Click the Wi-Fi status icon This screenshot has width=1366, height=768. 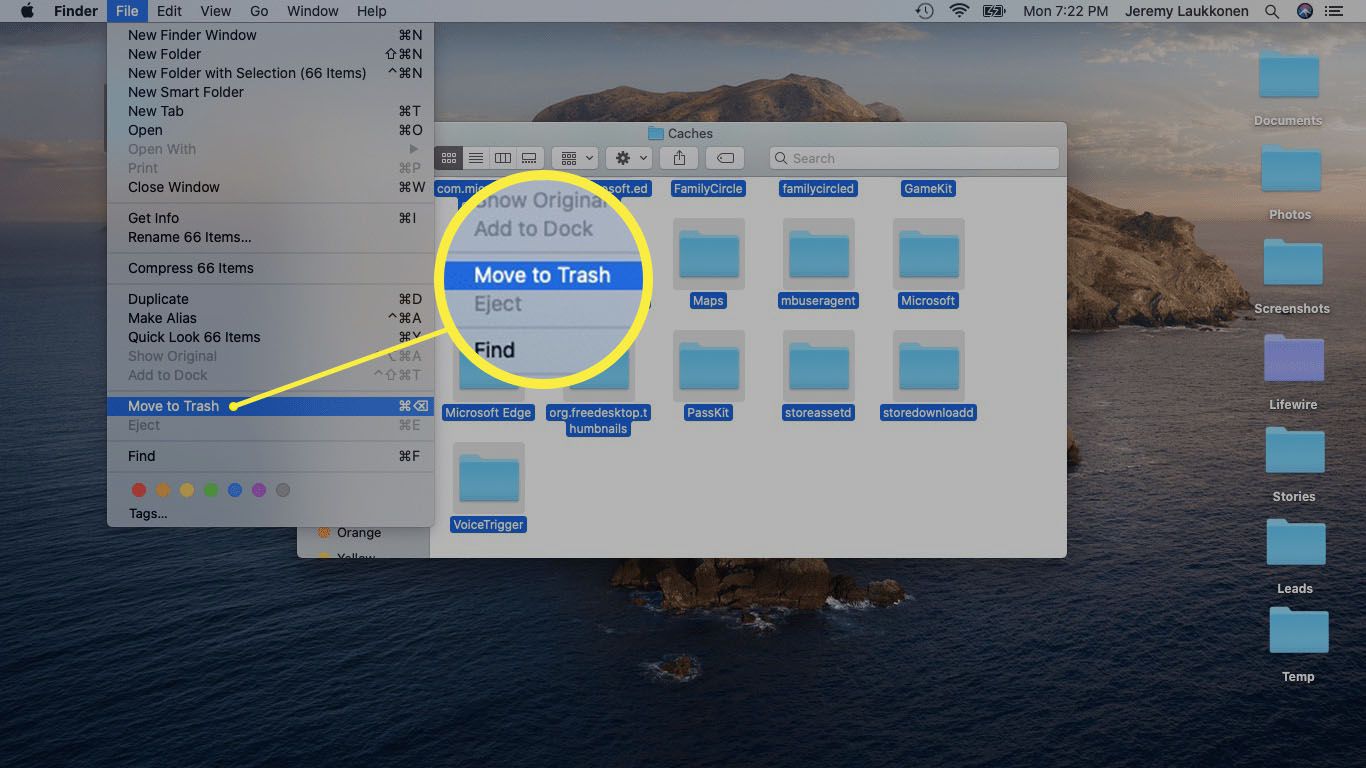tap(959, 12)
